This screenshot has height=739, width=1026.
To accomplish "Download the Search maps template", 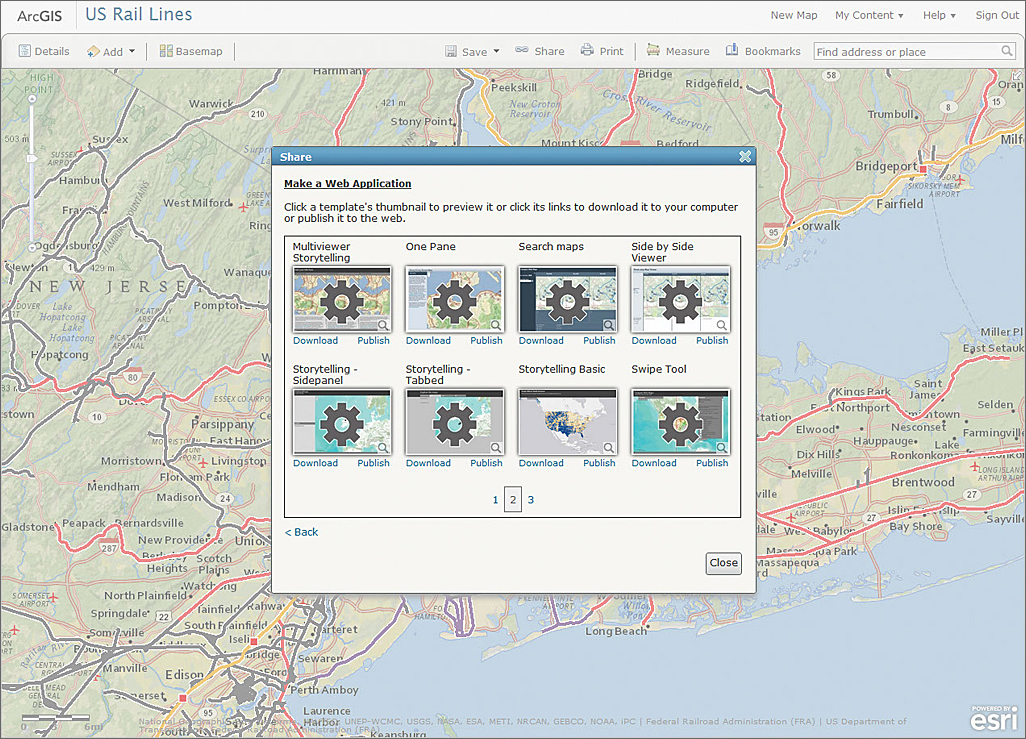I will [541, 340].
